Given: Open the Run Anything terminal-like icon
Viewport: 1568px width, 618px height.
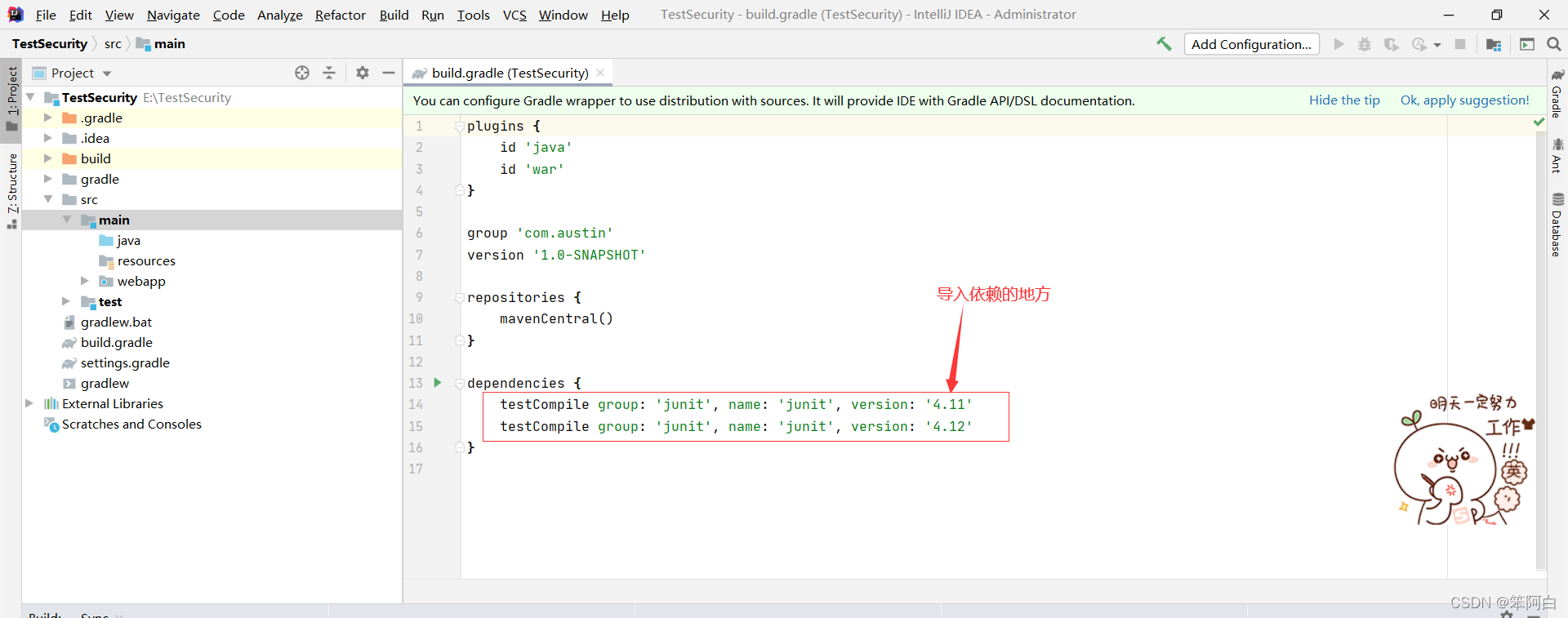Looking at the screenshot, I should tap(1527, 44).
